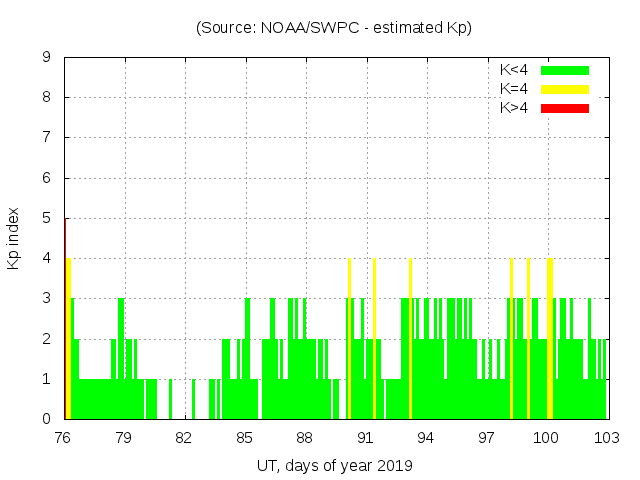
Task: Click the NOAA/SWPC source title text
Action: 334,28
